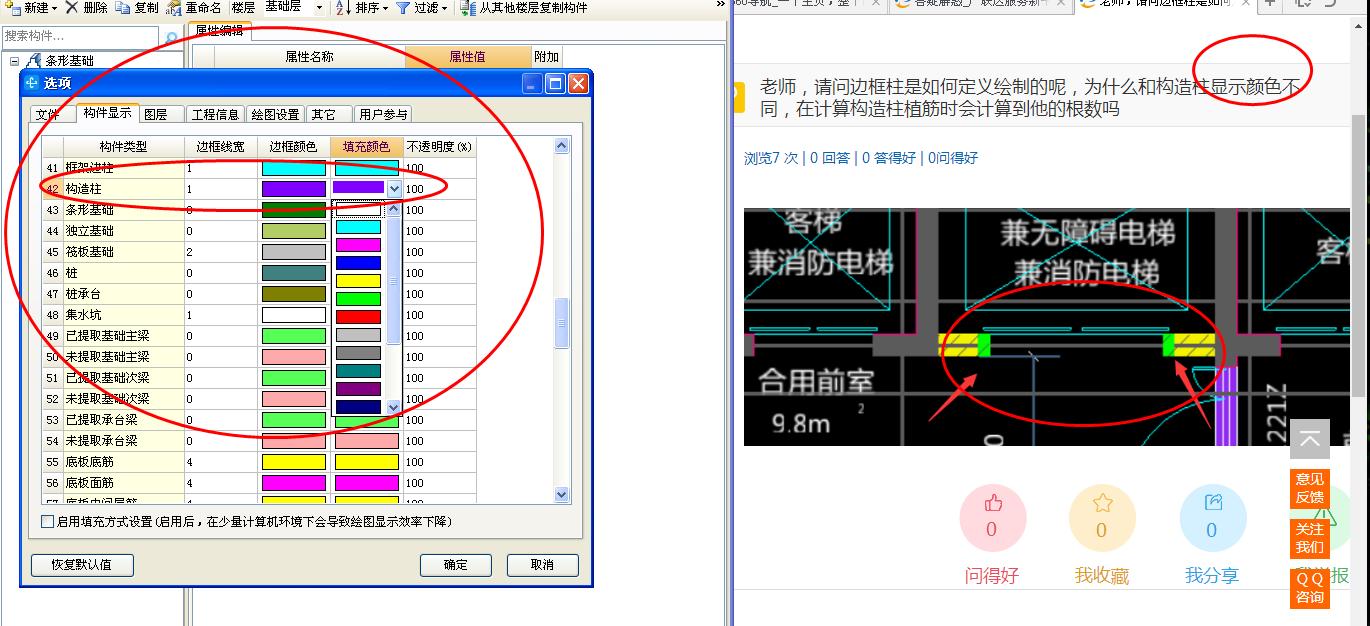The height and width of the screenshot is (626, 1370).
Task: Pick the magenta swatch in the color dropdown
Action: pos(358,245)
